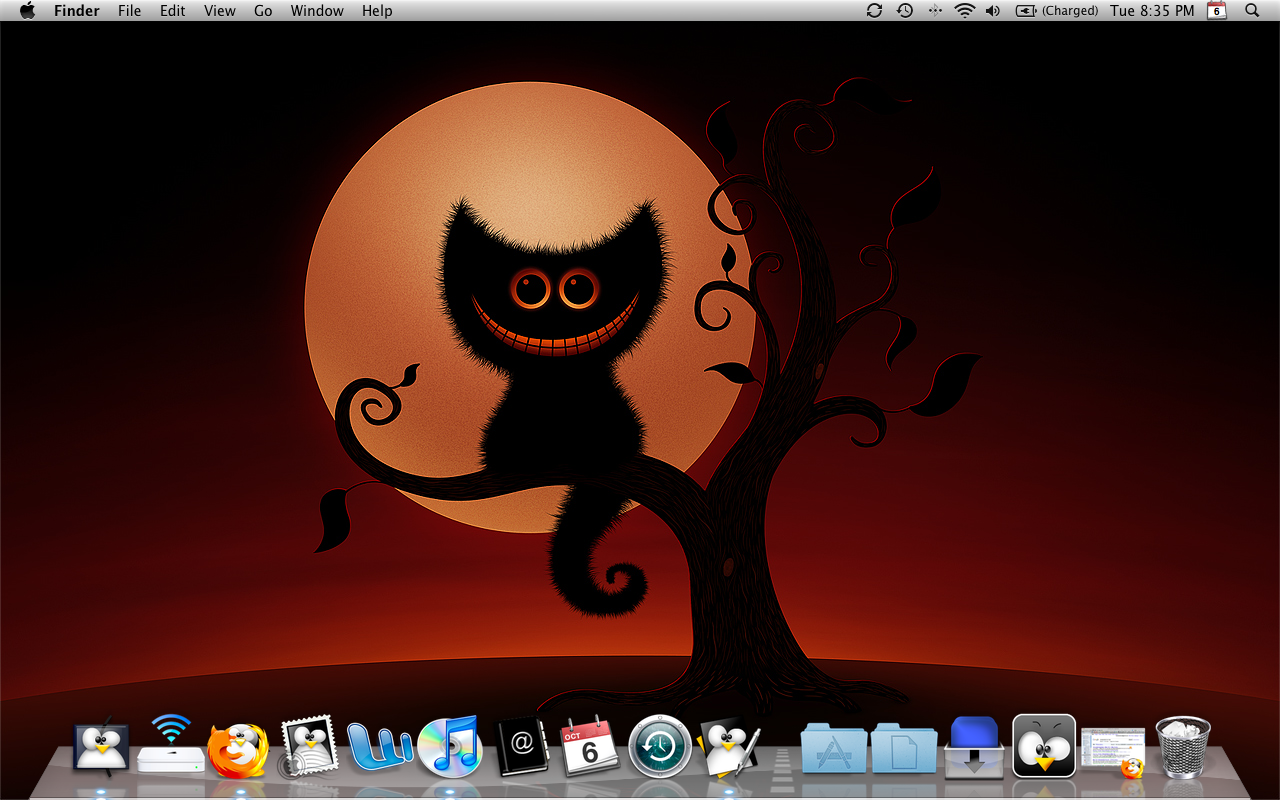
Task: Open Spotlight search magnifier
Action: click(x=1252, y=11)
